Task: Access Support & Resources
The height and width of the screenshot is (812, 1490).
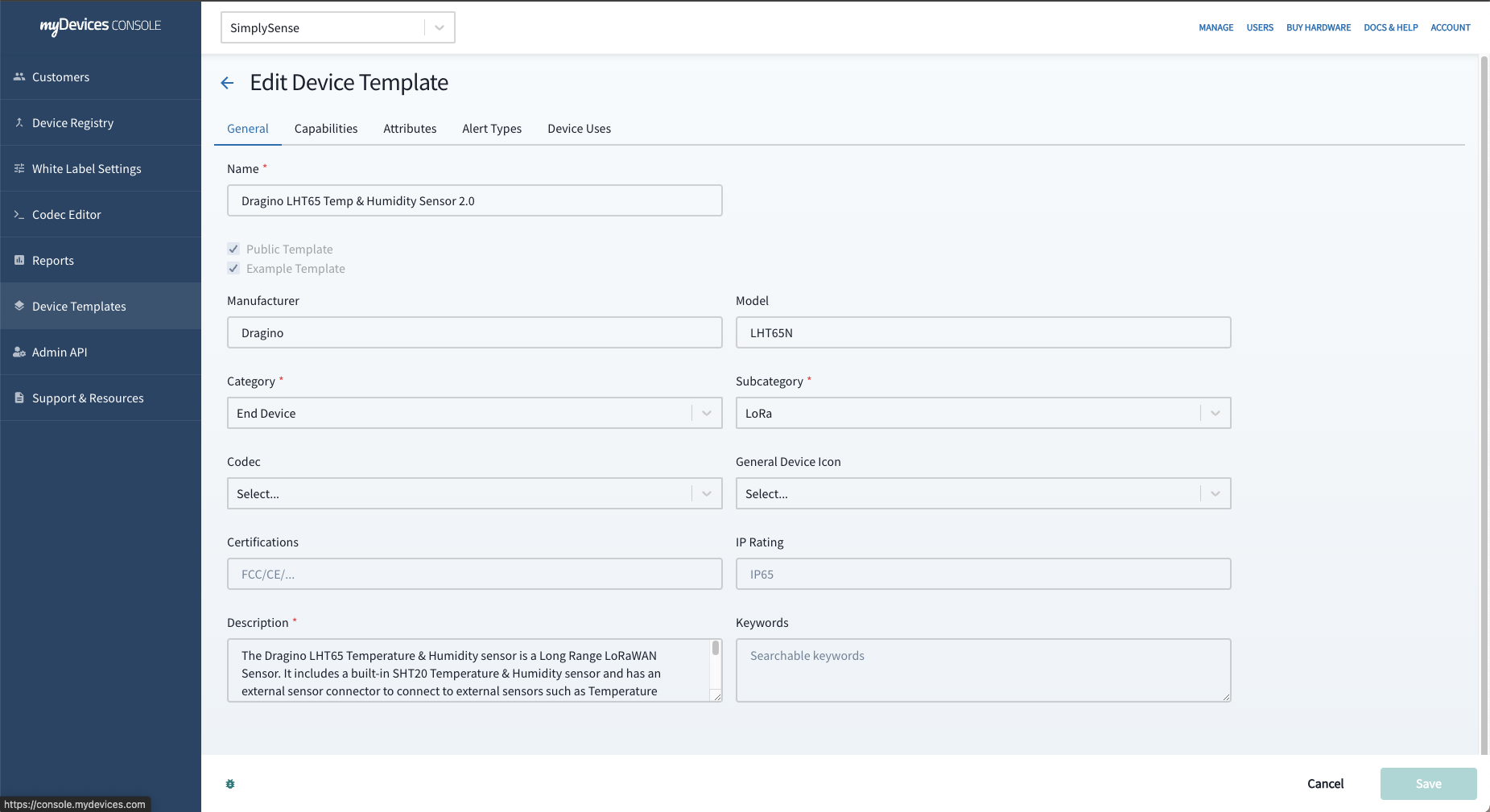Action: [87, 398]
